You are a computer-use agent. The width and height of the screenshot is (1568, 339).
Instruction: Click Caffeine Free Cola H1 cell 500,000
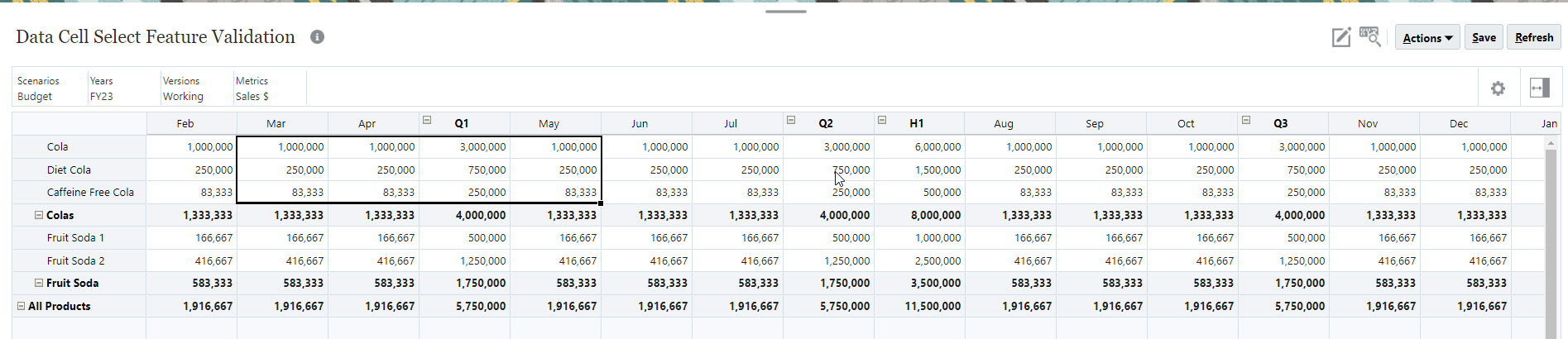pyautogui.click(x=919, y=192)
